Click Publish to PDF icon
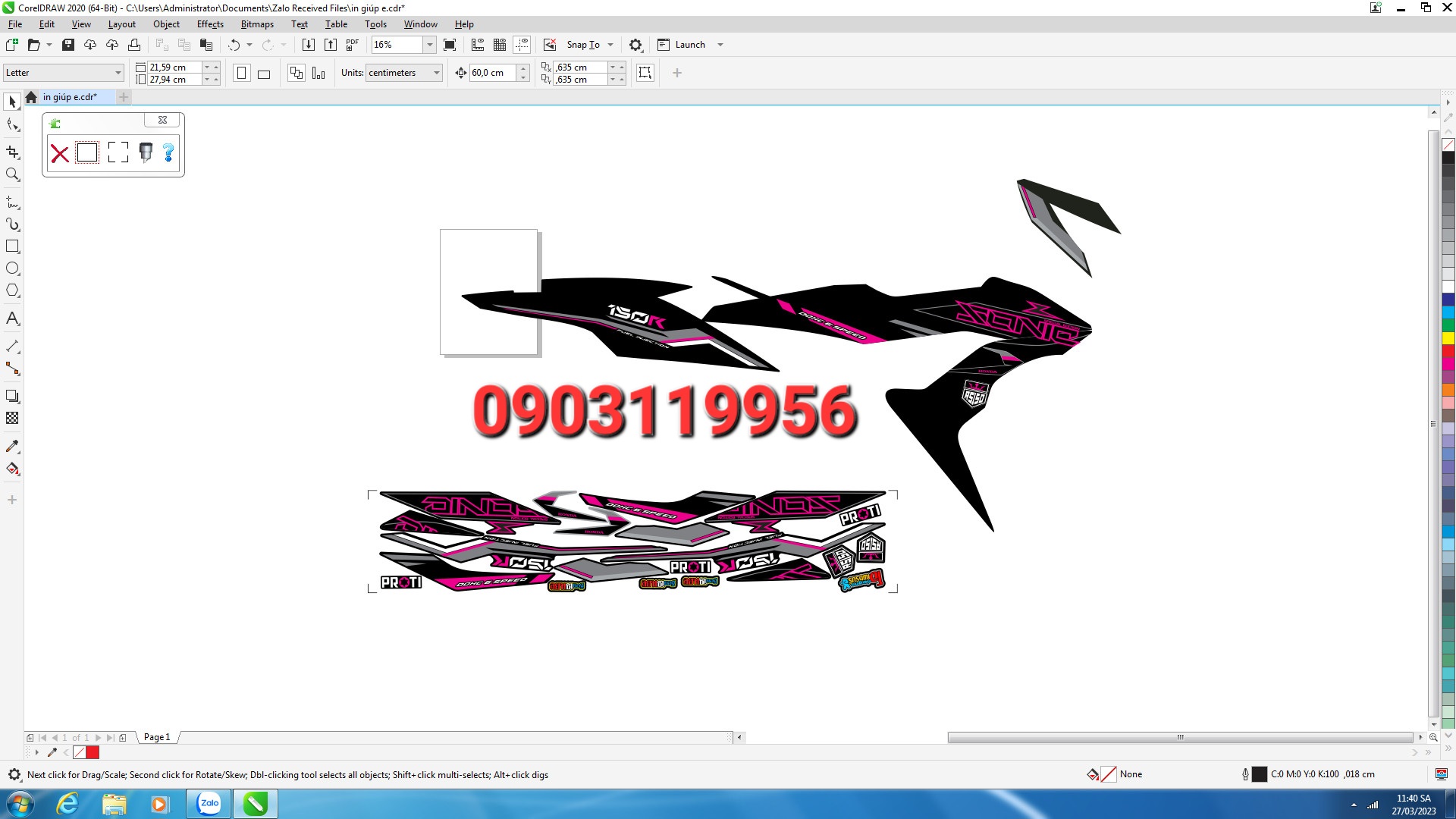Screen dimensions: 1456x819 click(x=353, y=45)
